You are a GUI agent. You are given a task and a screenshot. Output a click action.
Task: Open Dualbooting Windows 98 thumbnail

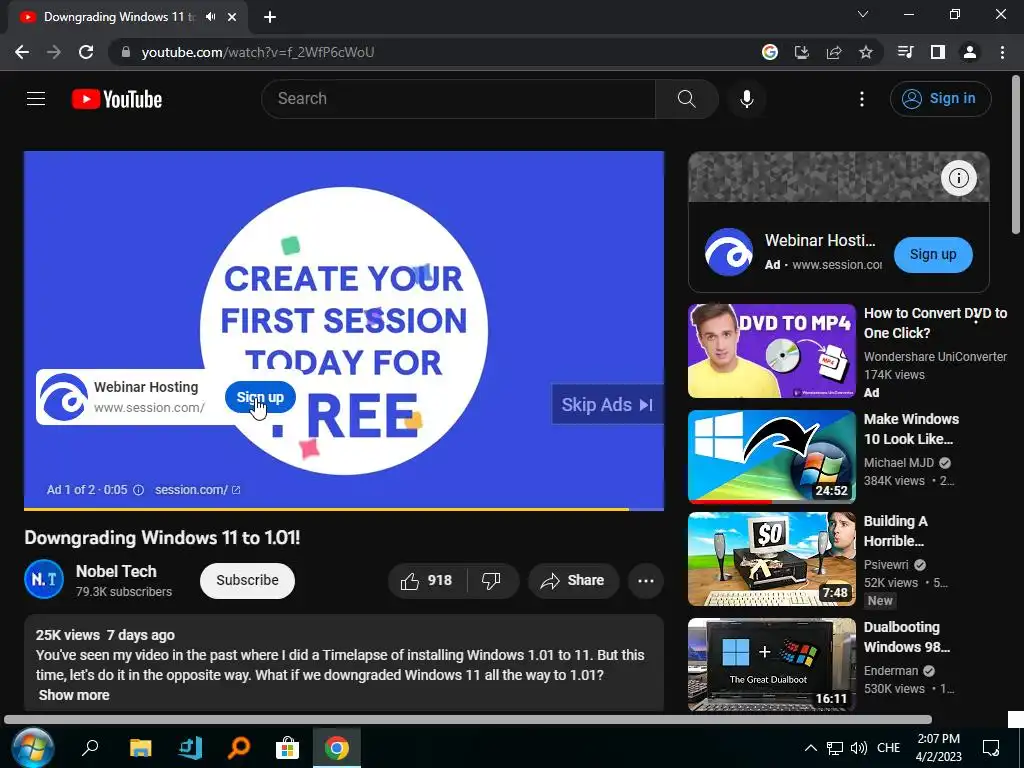click(772, 664)
